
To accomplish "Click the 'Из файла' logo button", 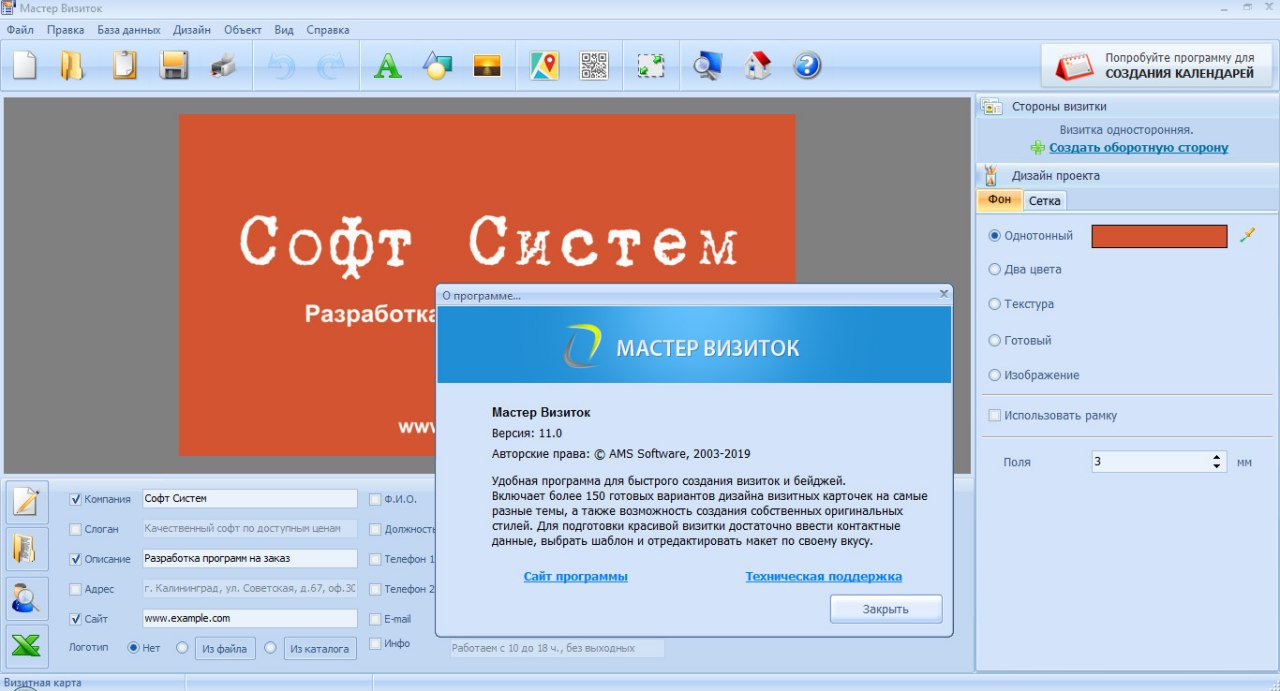I will coord(225,648).
